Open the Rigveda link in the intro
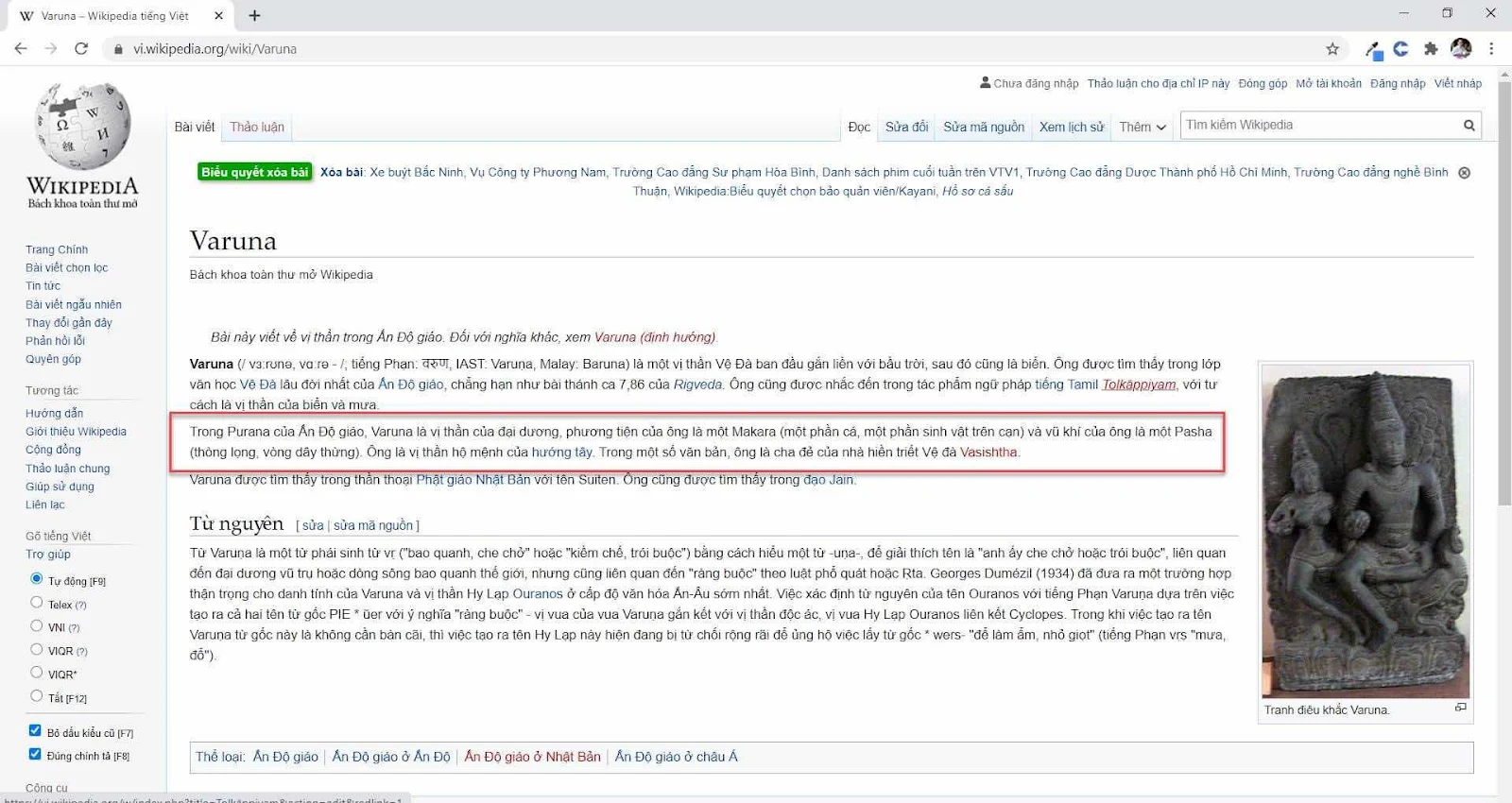 [x=697, y=384]
